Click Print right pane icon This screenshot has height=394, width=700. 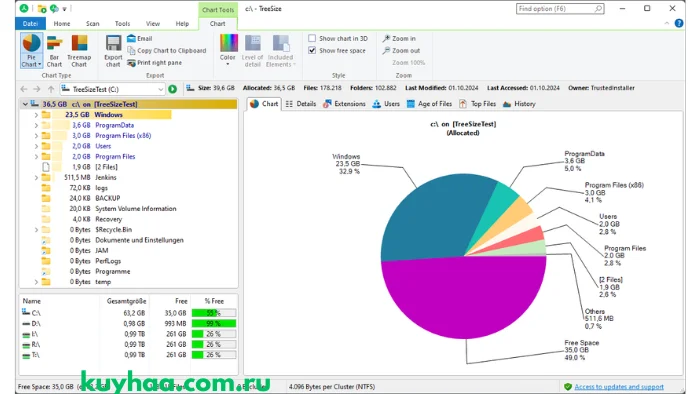coord(131,63)
